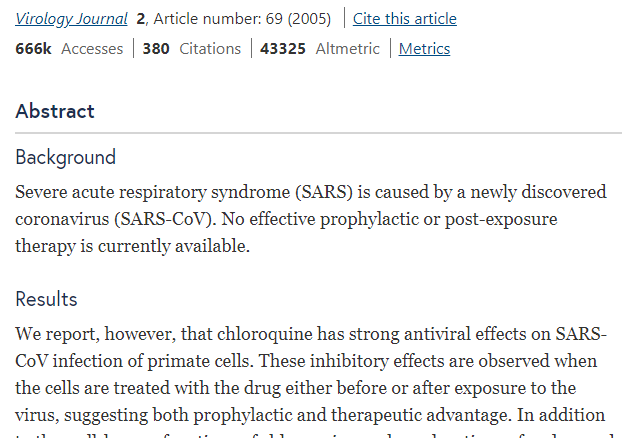Click the Cite this article link
Image resolution: width=637 pixels, height=438 pixels.
[405, 19]
